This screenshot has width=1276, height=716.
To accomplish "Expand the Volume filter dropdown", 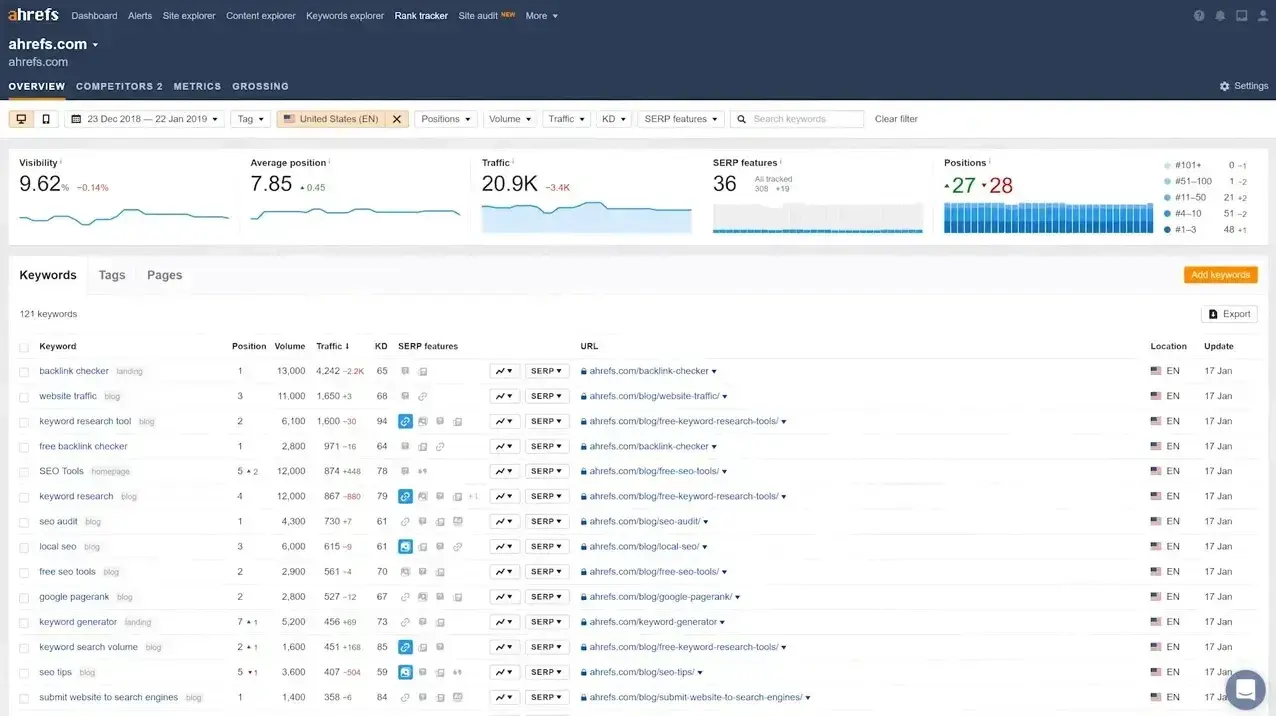I will pyautogui.click(x=510, y=118).
